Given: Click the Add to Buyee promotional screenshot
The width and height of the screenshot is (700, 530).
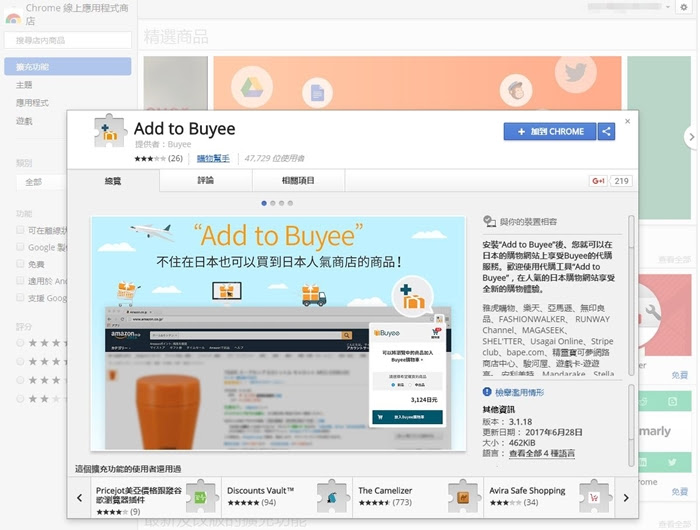Looking at the screenshot, I should [278, 333].
